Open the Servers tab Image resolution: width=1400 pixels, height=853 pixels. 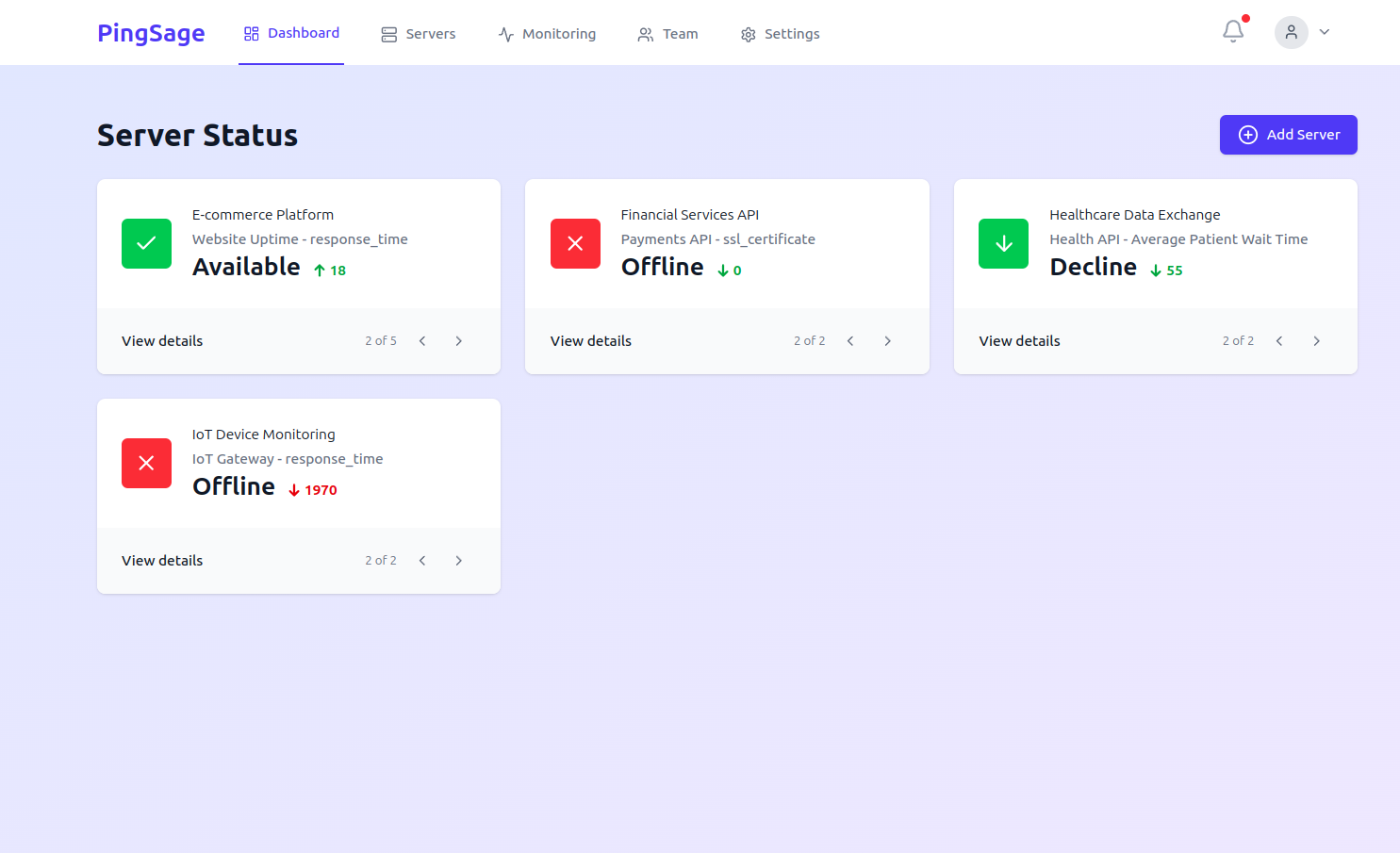[418, 34]
